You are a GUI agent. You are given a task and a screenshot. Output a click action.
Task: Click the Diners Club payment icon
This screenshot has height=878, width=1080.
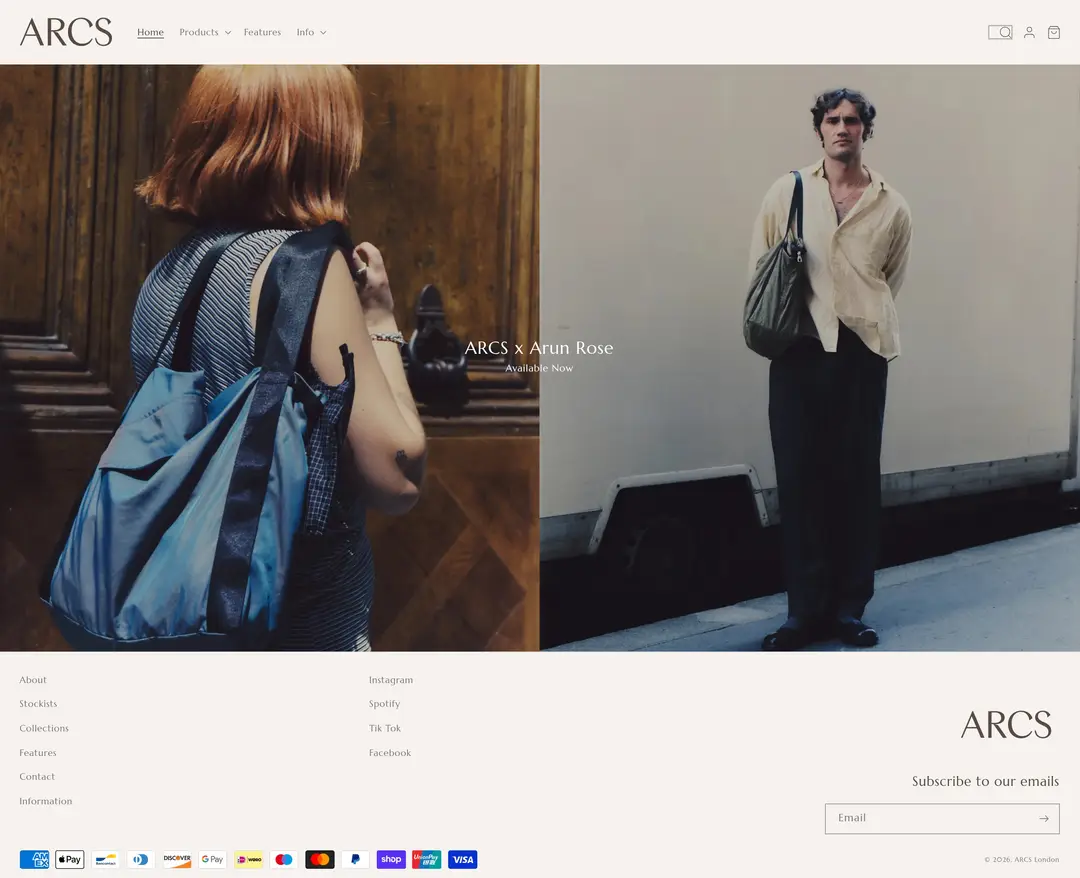[141, 859]
